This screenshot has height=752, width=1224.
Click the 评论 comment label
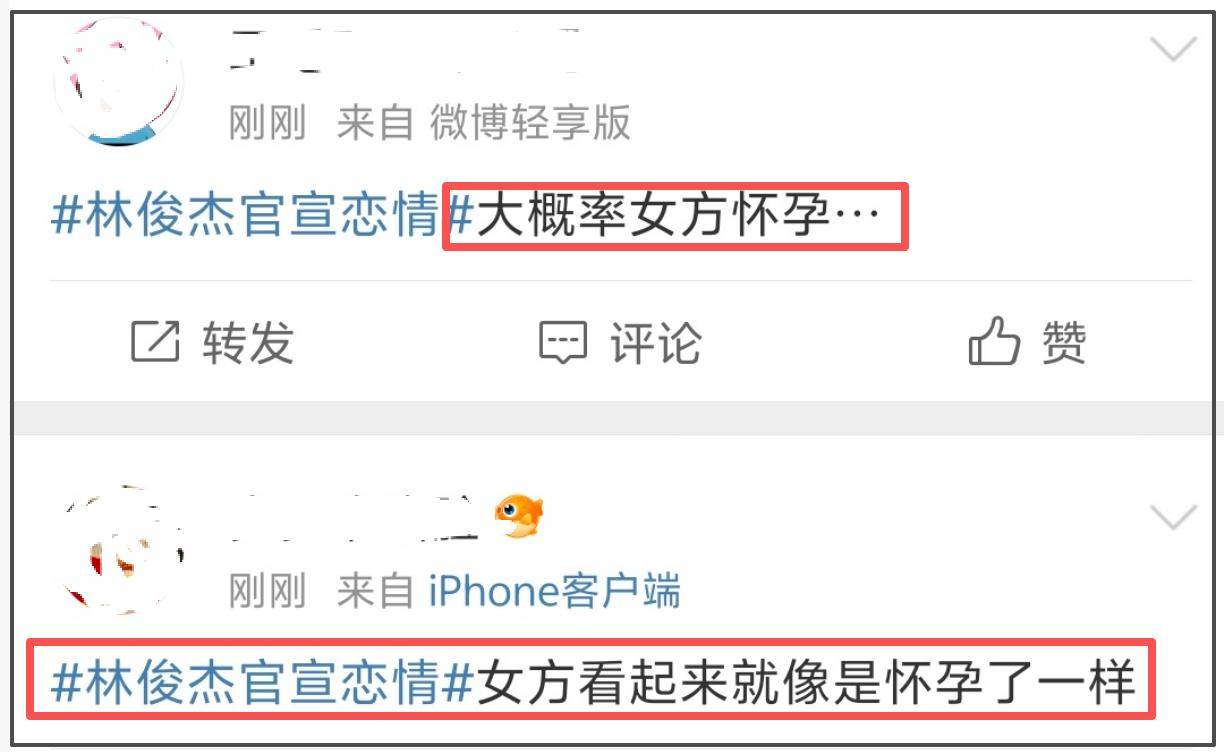point(656,343)
